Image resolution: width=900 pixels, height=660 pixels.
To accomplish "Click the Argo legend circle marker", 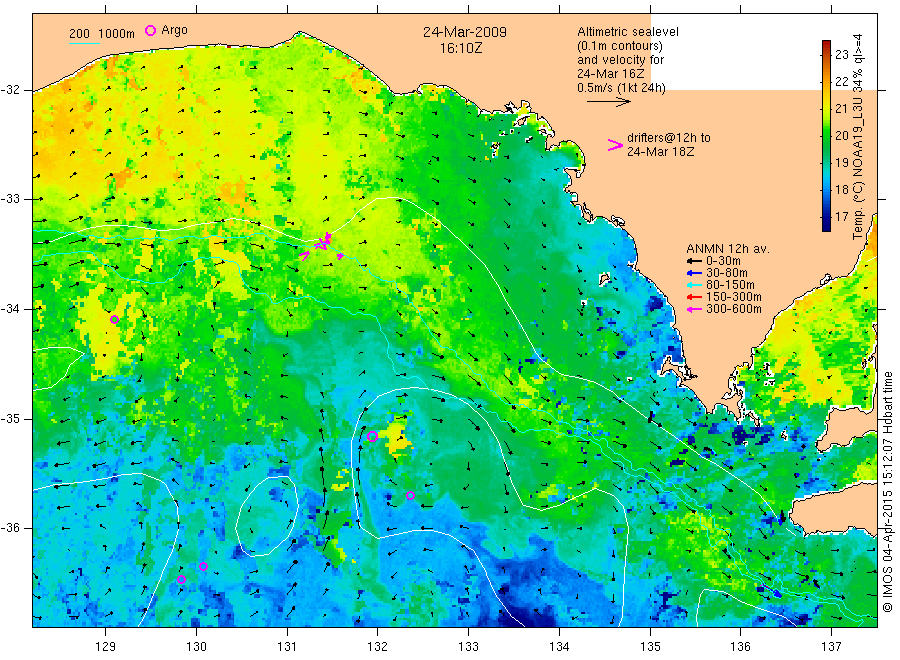I will [x=150, y=30].
